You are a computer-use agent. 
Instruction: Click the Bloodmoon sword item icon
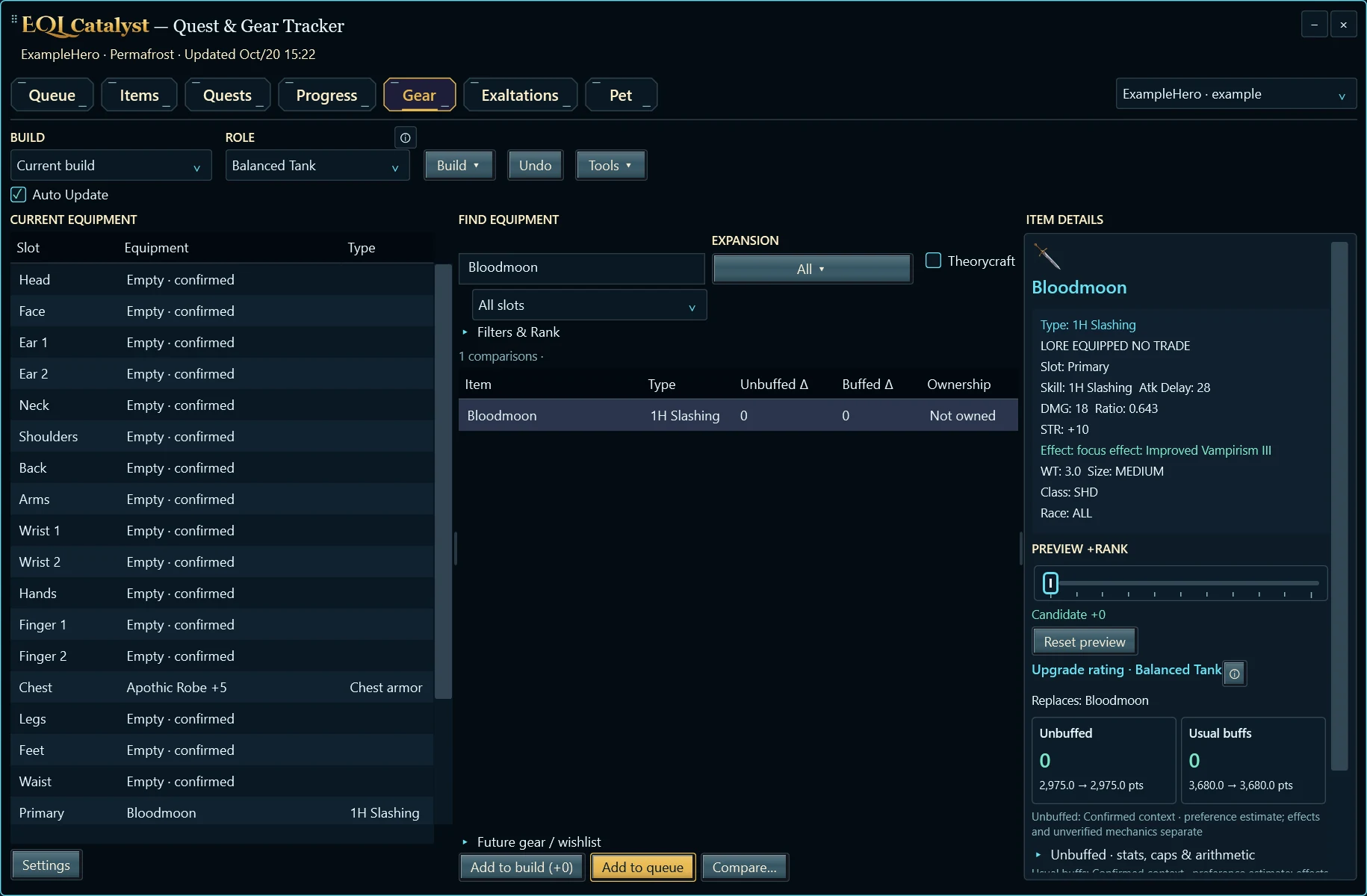(x=1047, y=256)
